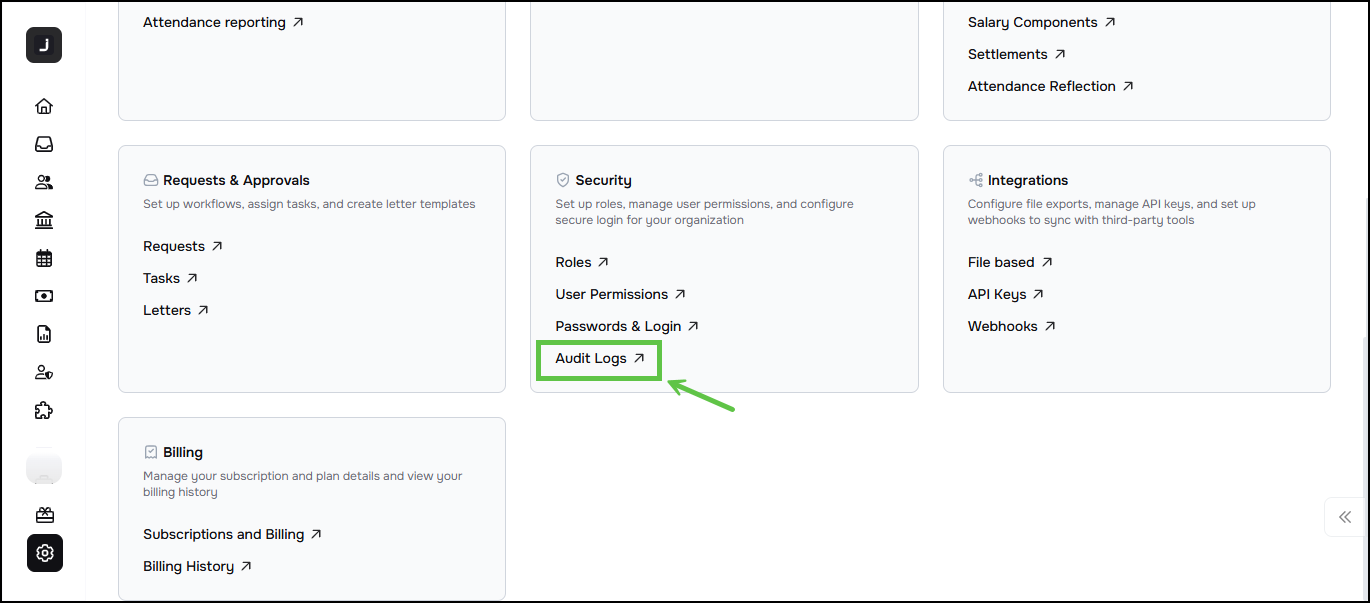
Task: Open the Webhooks link under Integrations
Action: (x=1004, y=326)
